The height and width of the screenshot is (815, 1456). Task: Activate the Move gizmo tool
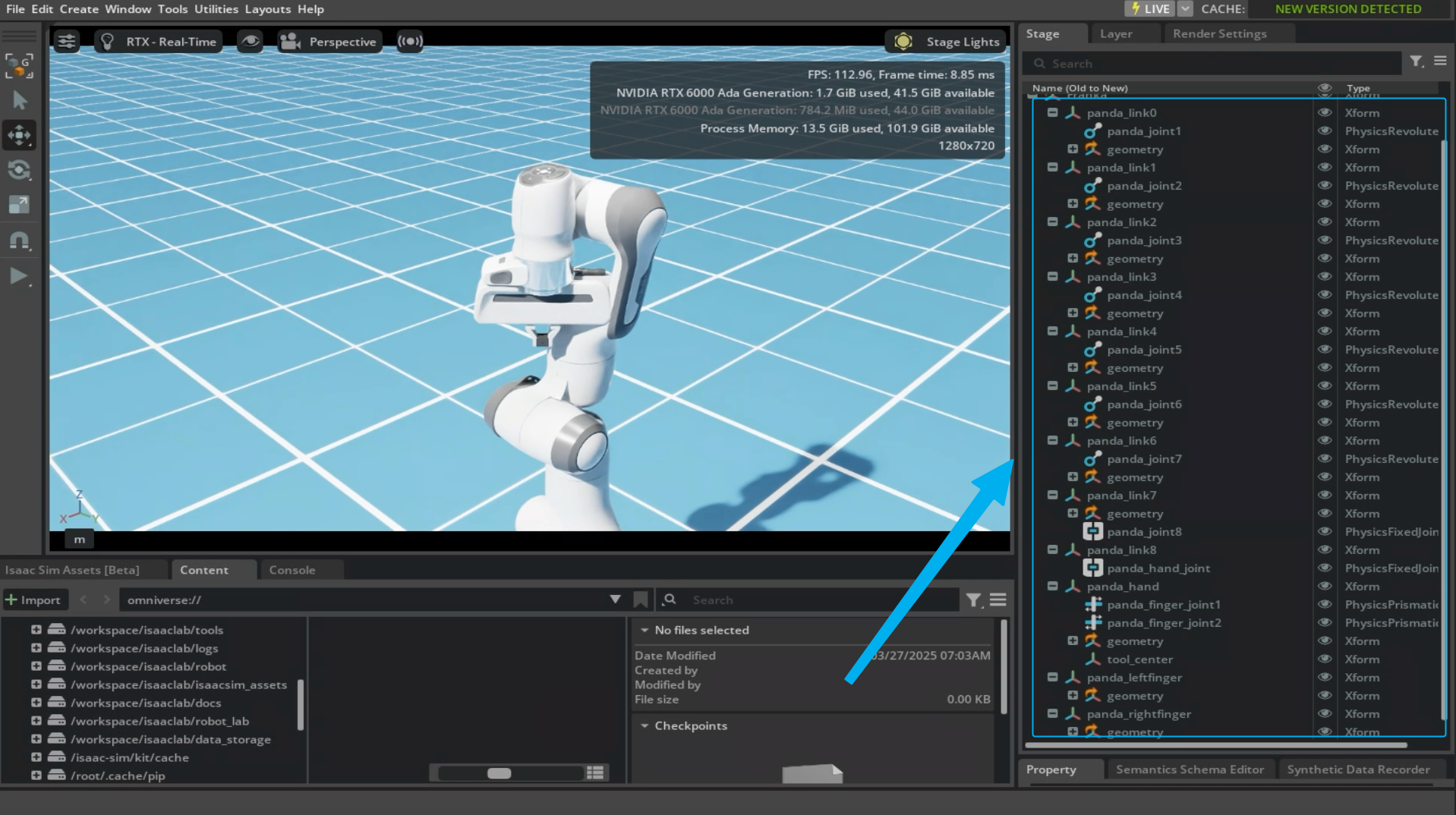20,135
